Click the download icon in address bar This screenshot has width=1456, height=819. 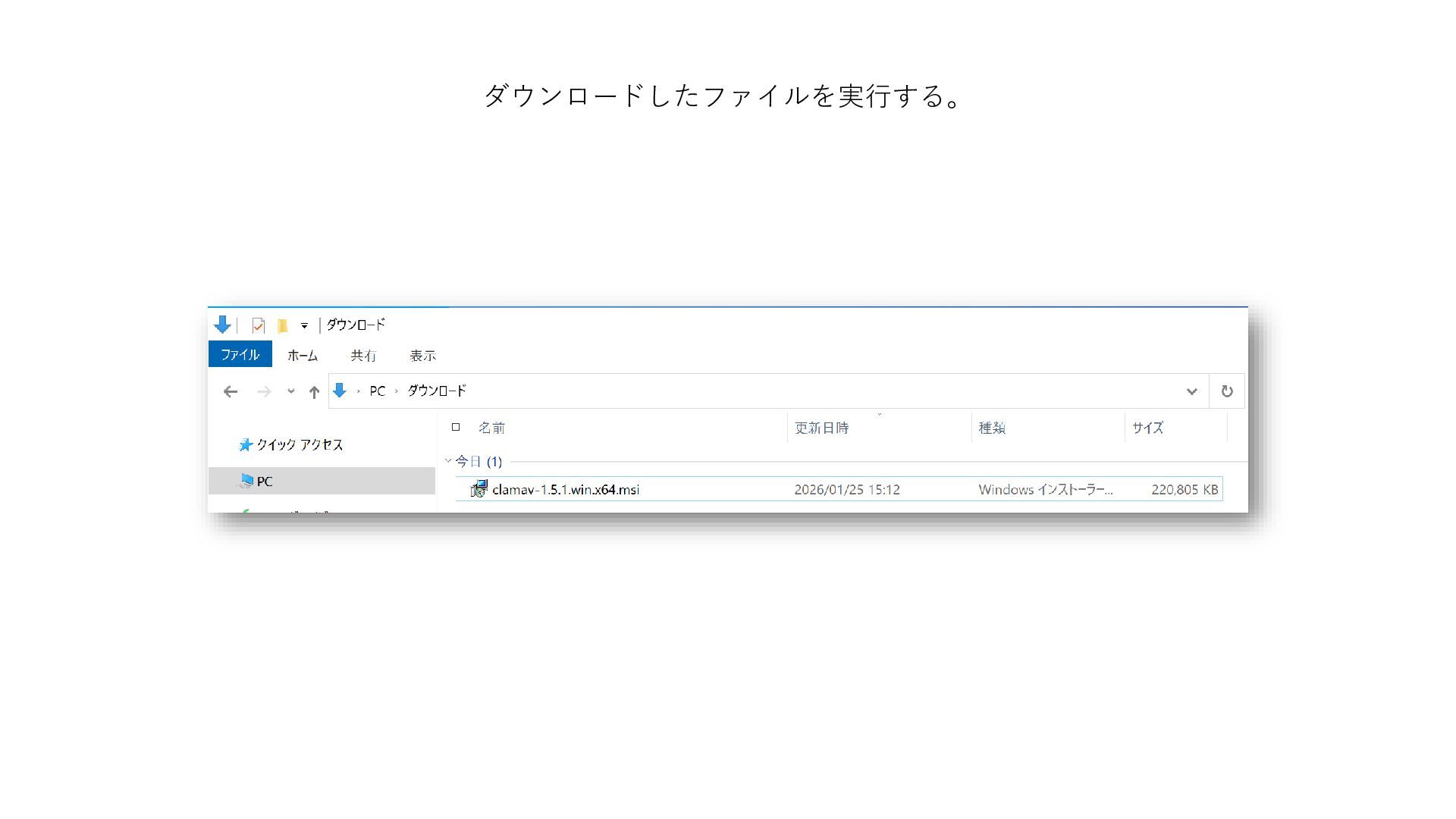(x=340, y=391)
